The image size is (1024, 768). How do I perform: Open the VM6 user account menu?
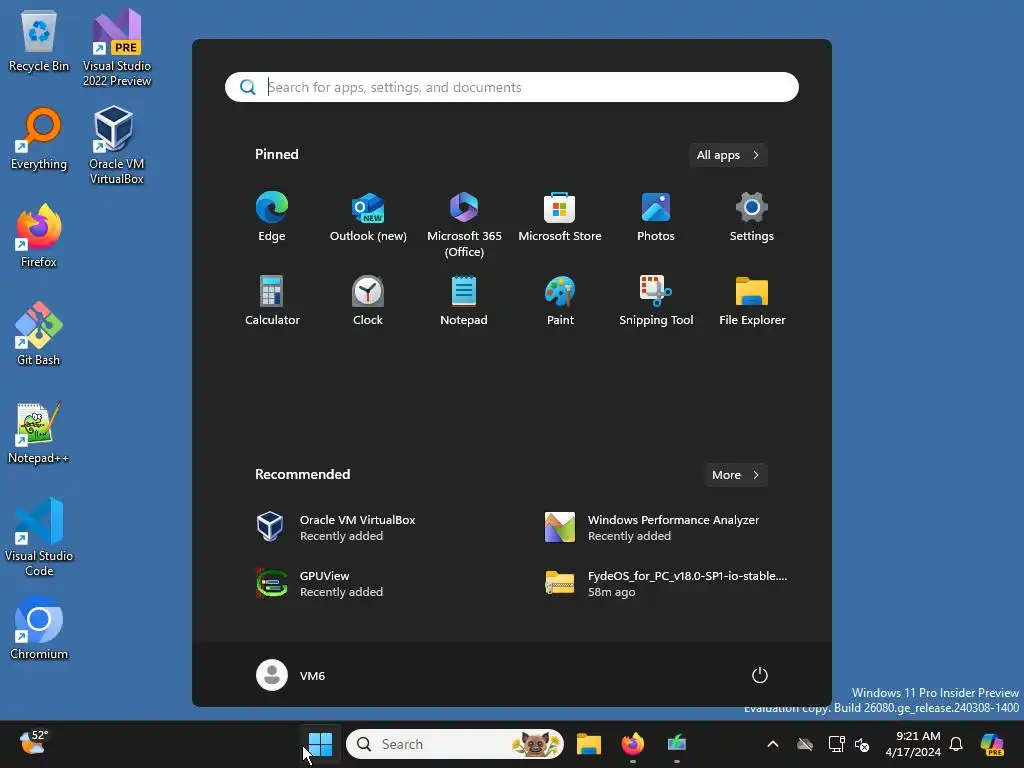click(x=291, y=675)
